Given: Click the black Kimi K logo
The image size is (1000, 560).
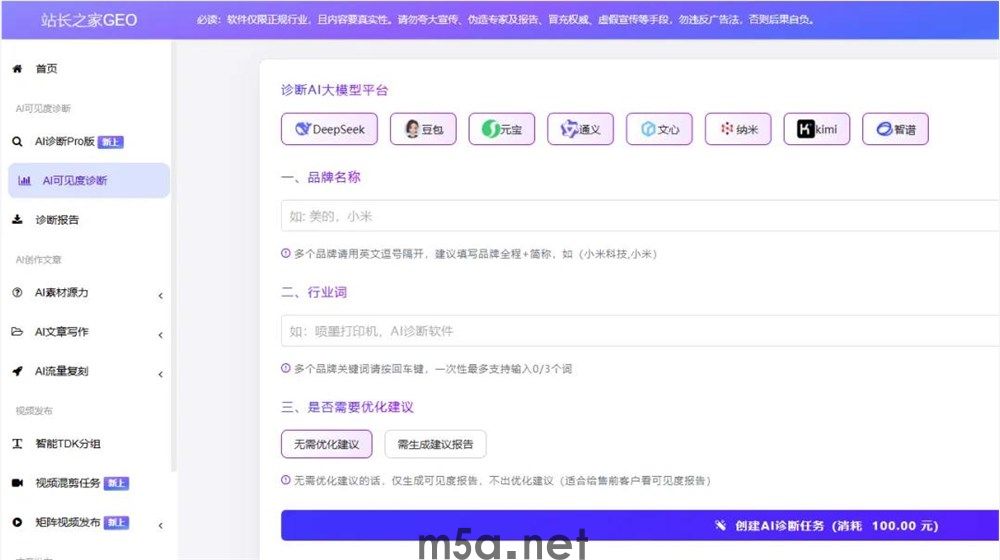Looking at the screenshot, I should click(805, 129).
